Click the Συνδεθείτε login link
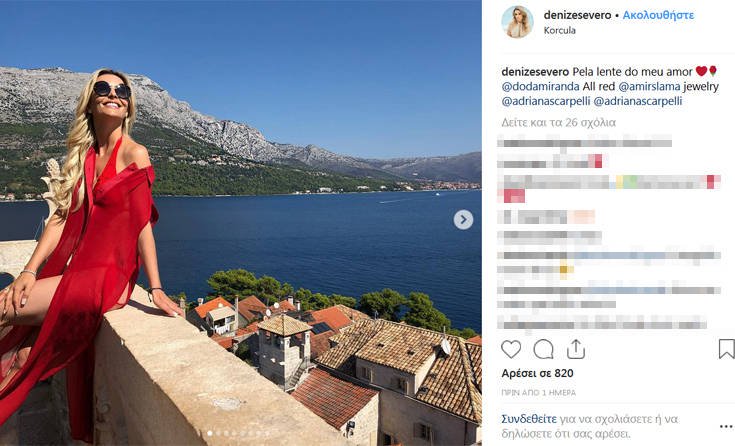 (529, 418)
